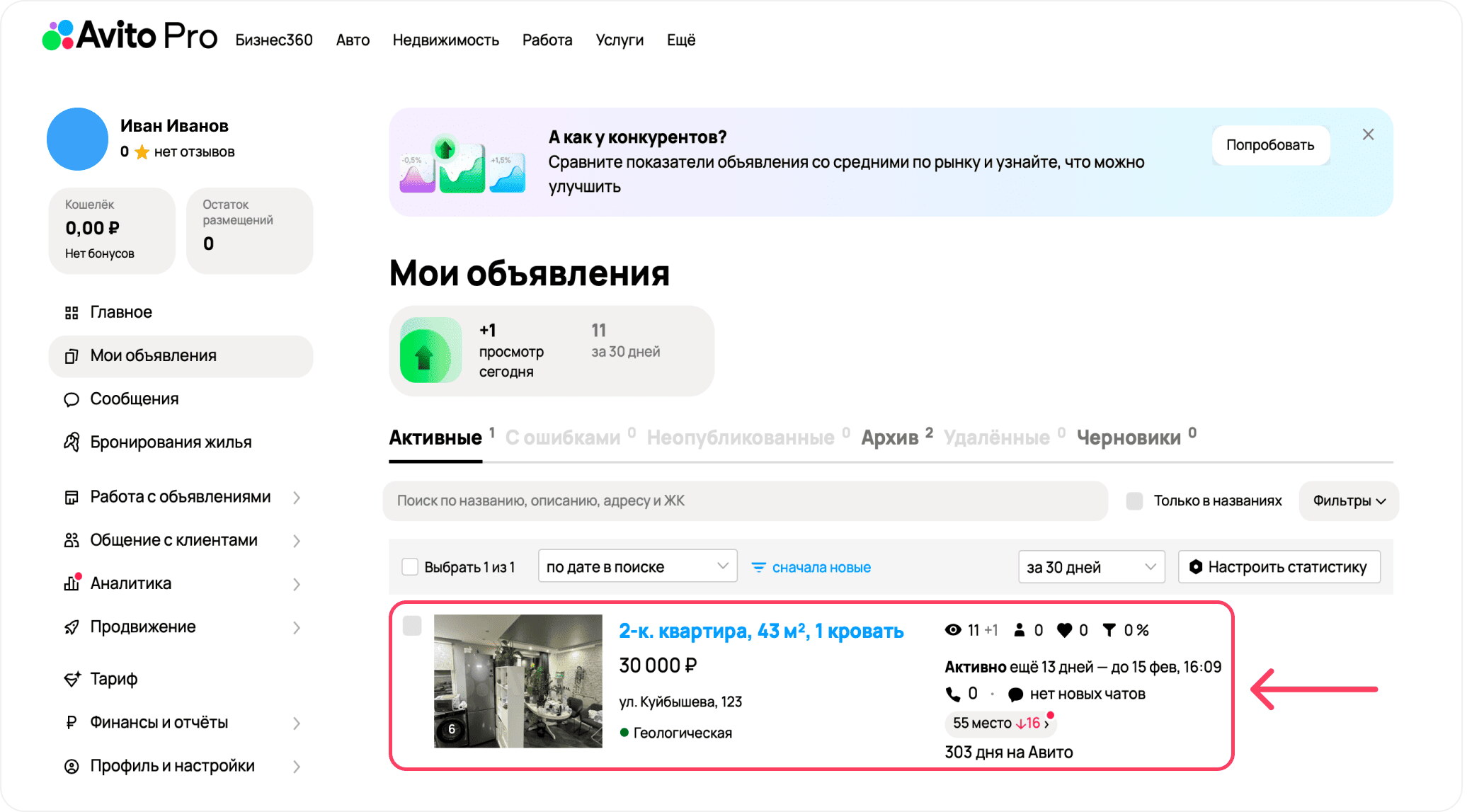This screenshot has width=1467, height=812.
Task: Click the chat bubble icon in listing
Action: 1015,695
